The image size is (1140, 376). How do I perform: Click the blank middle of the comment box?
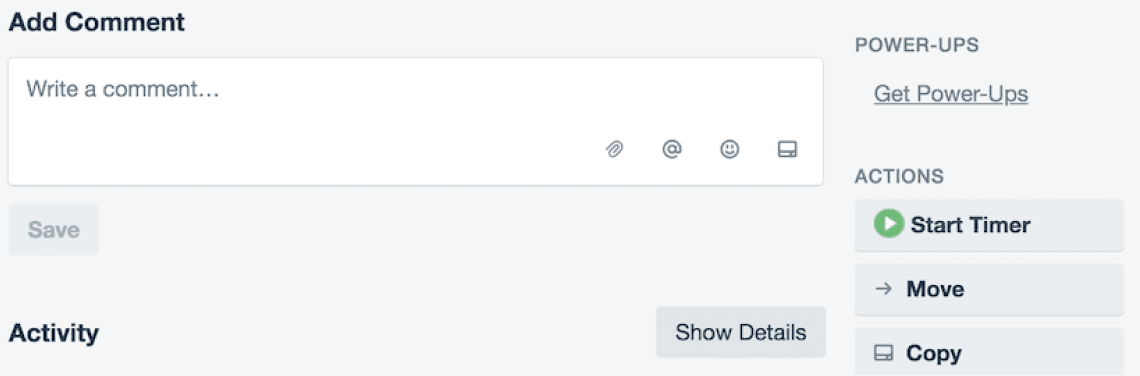(x=415, y=121)
